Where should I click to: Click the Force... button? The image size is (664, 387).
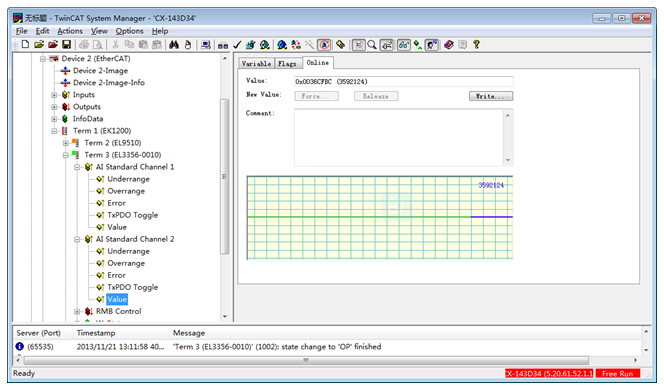pyautogui.click(x=316, y=96)
